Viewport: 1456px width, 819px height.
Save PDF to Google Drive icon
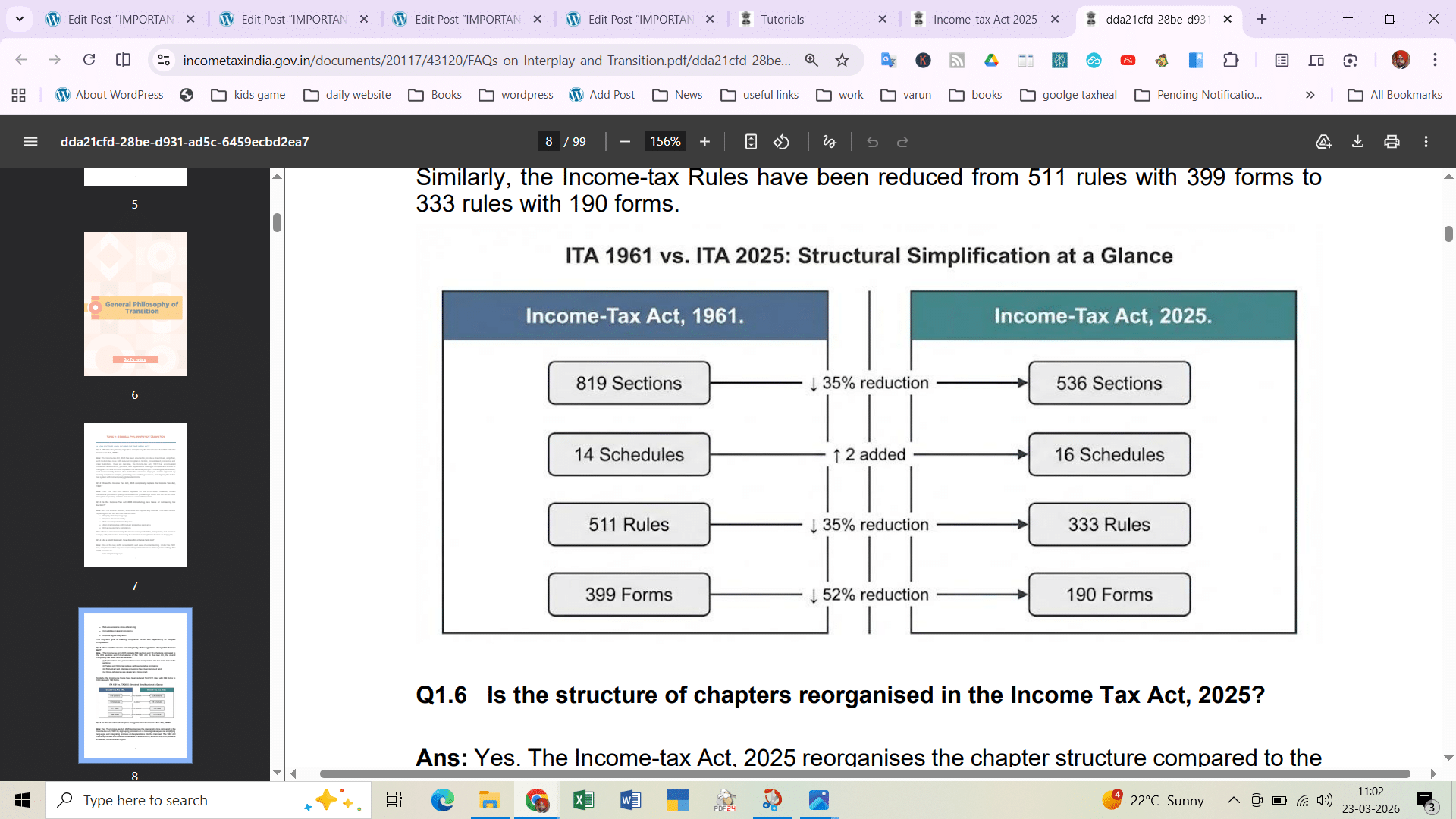[1323, 142]
